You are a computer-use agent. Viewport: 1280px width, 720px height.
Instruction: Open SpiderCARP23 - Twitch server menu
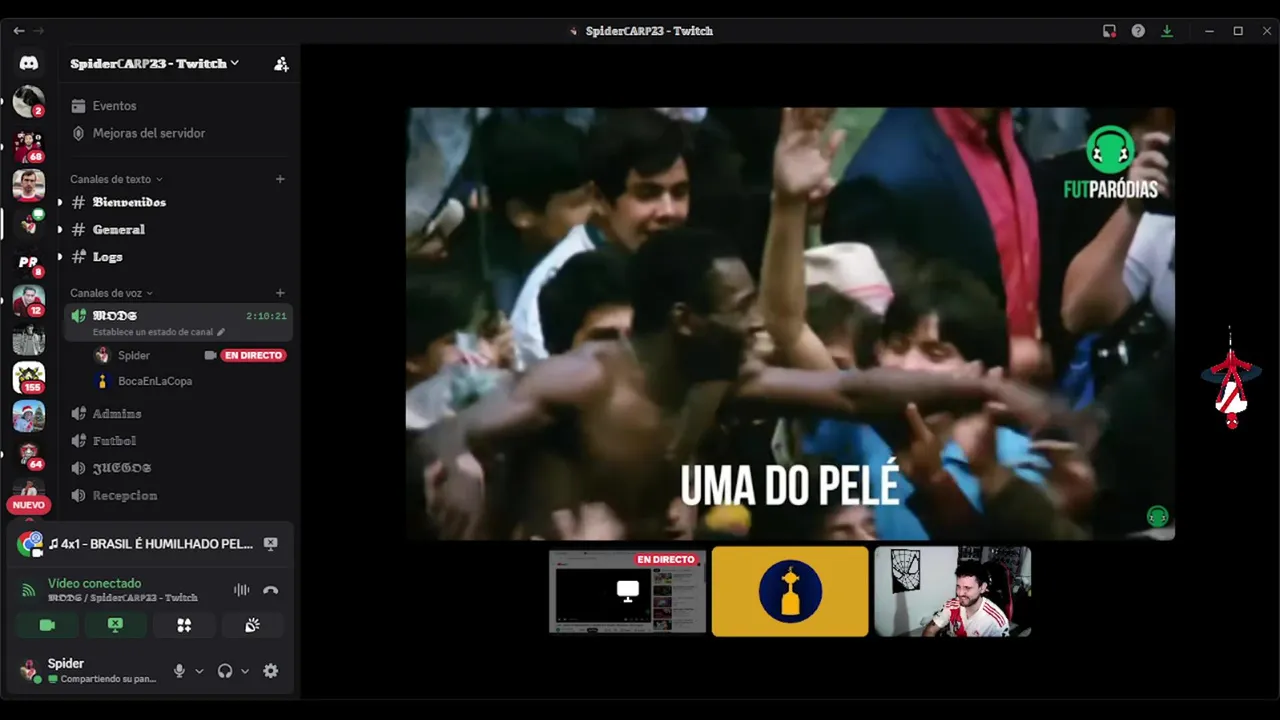155,63
